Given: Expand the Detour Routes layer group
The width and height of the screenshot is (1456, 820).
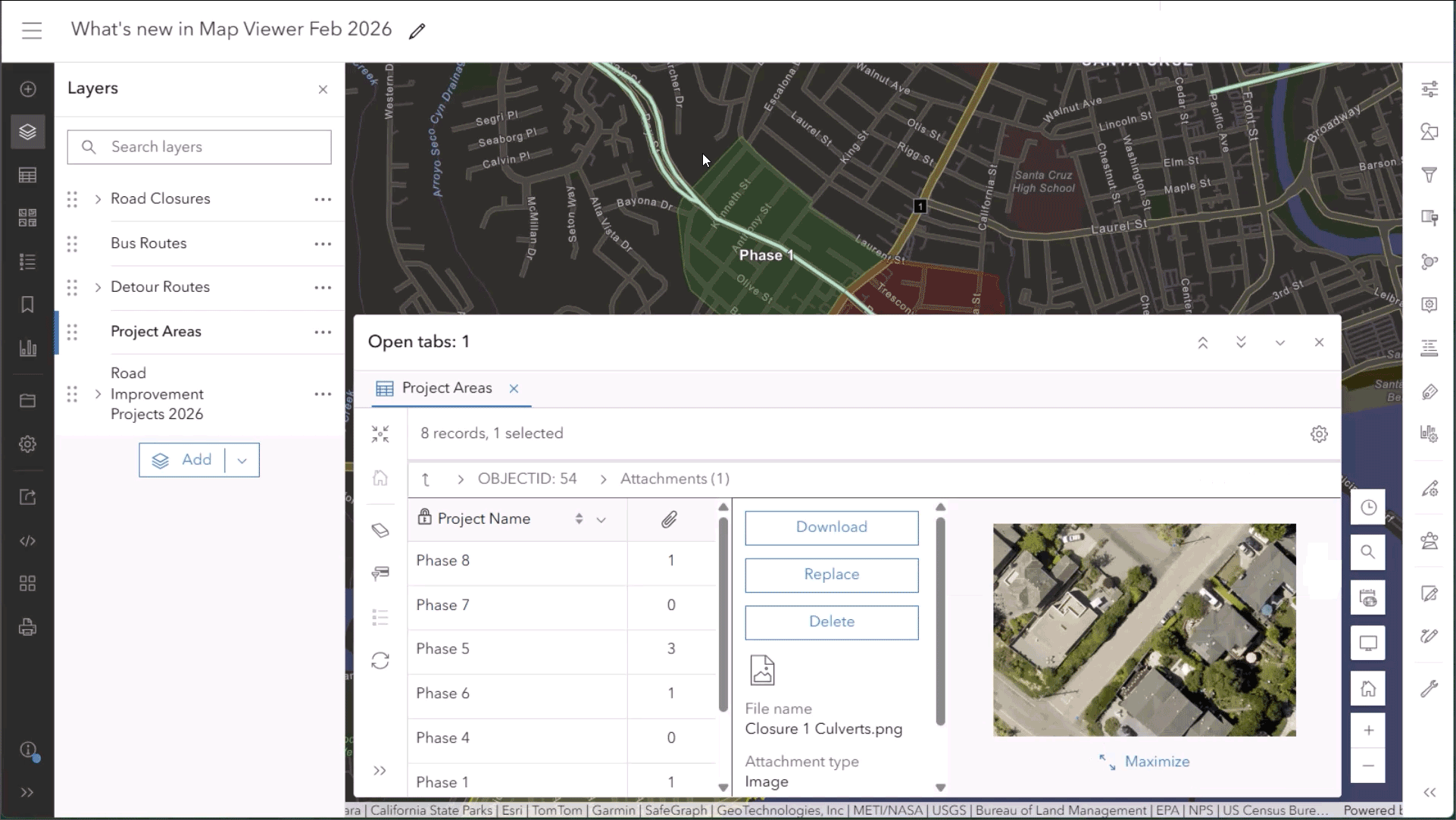Looking at the screenshot, I should click(98, 287).
